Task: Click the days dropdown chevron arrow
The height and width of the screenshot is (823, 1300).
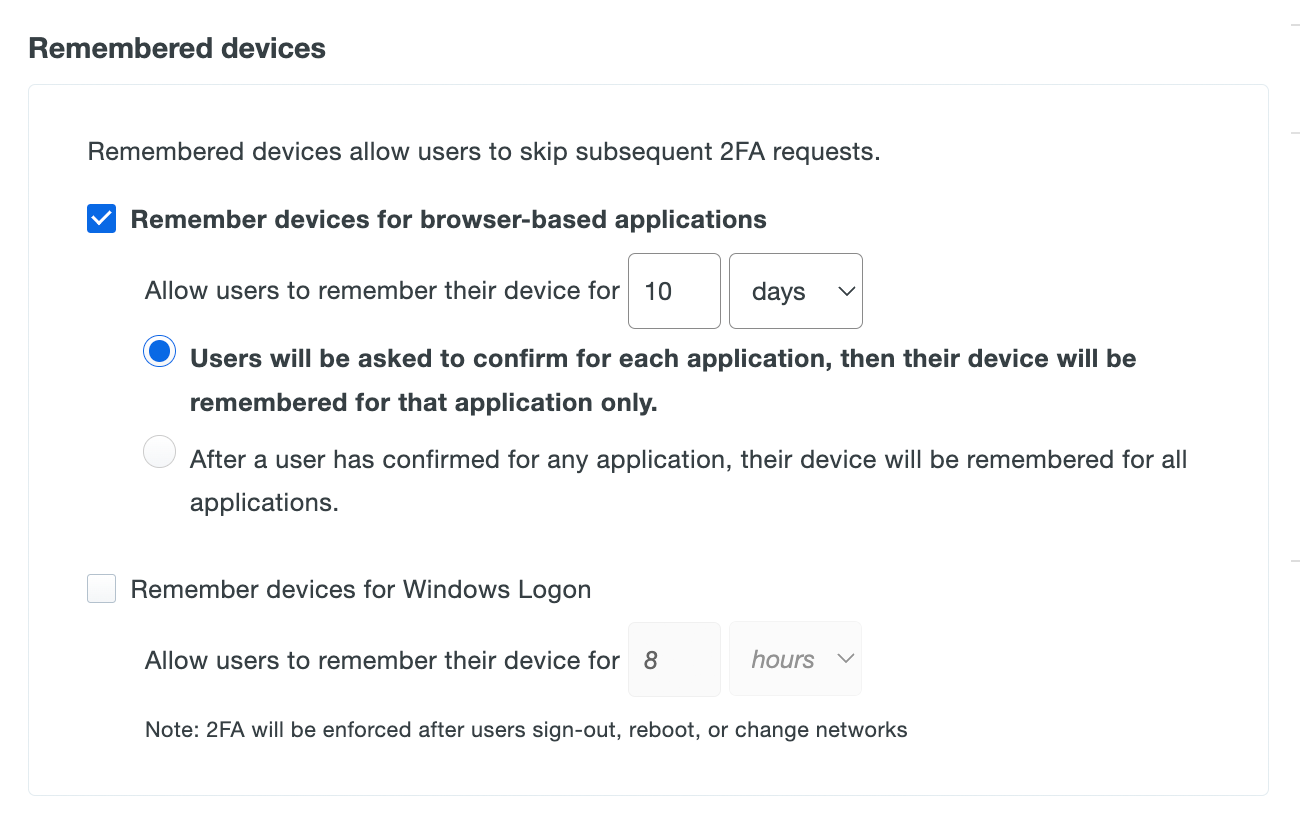Action: click(847, 291)
